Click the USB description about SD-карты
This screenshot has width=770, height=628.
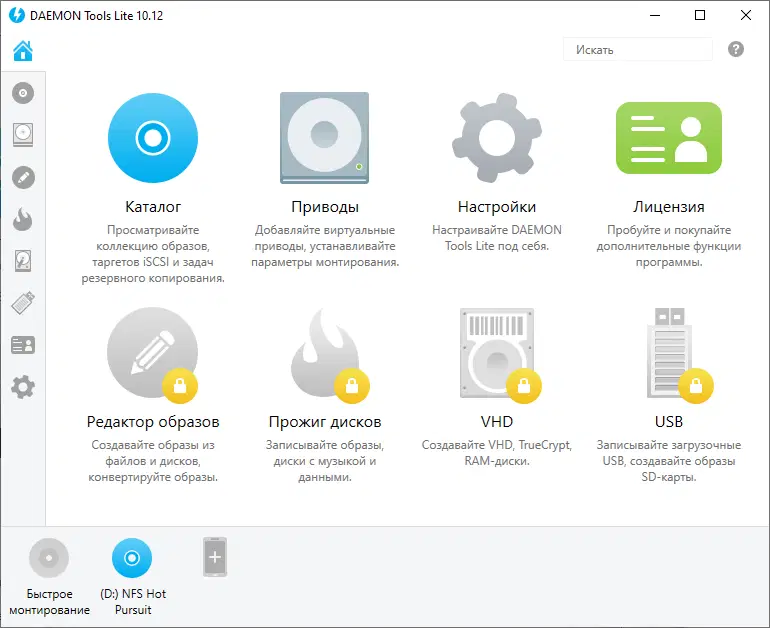click(669, 461)
